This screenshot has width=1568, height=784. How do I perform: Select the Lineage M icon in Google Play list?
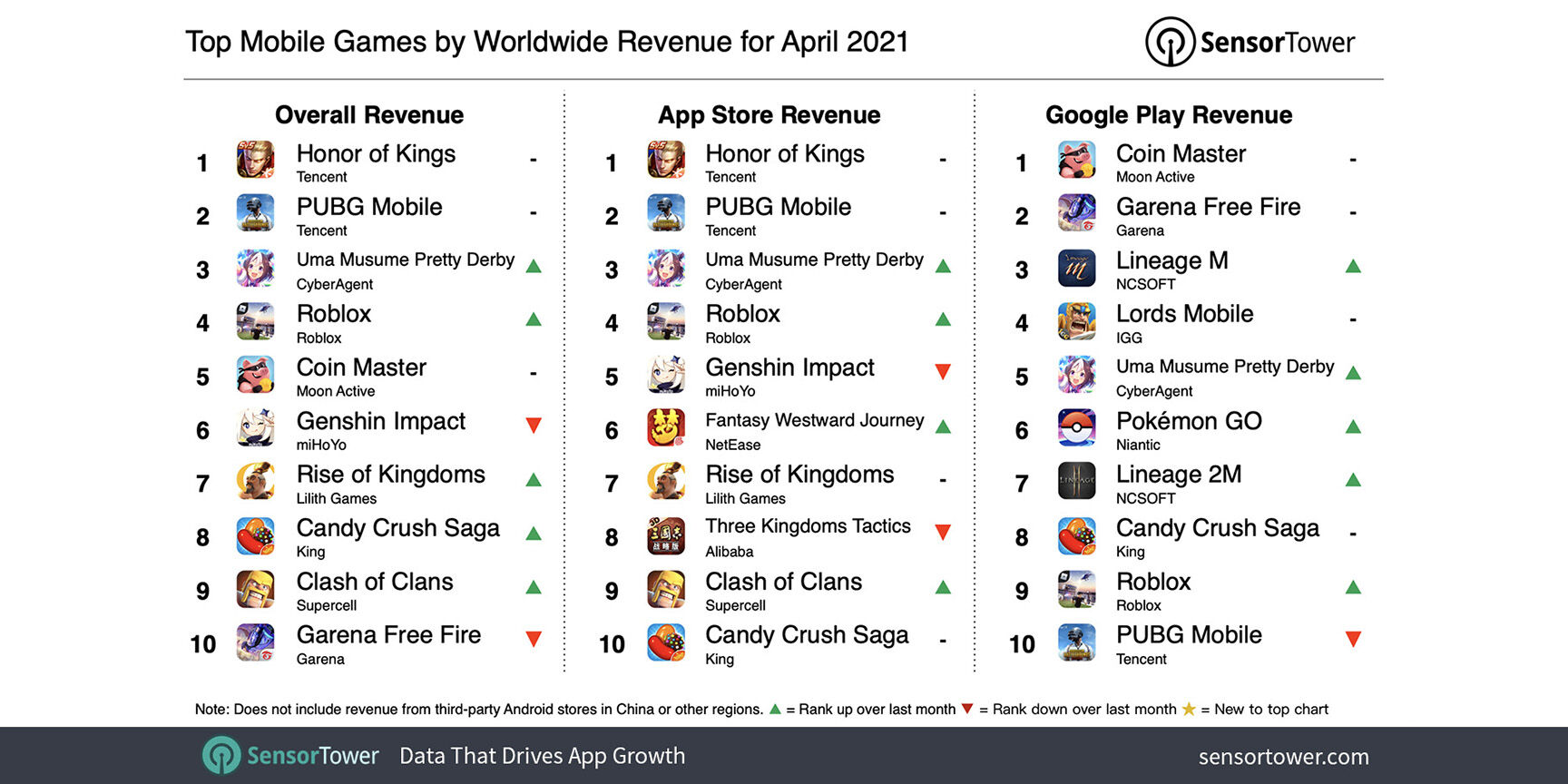1076,268
